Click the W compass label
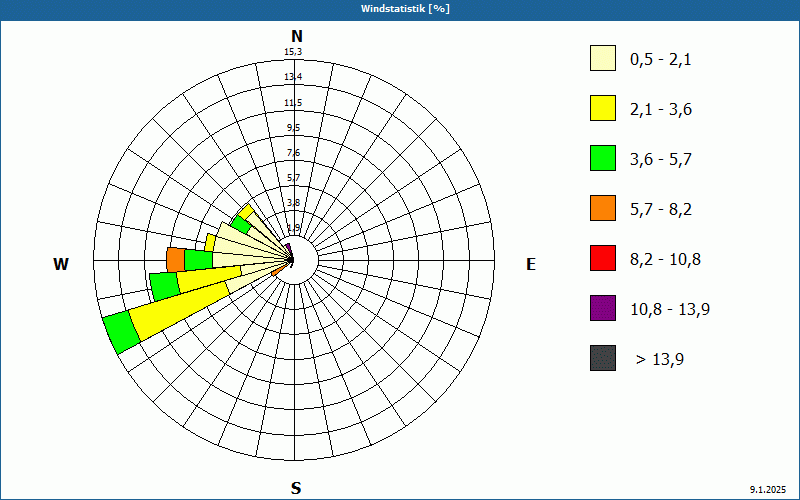Viewport: 800px width, 500px height. [x=61, y=264]
